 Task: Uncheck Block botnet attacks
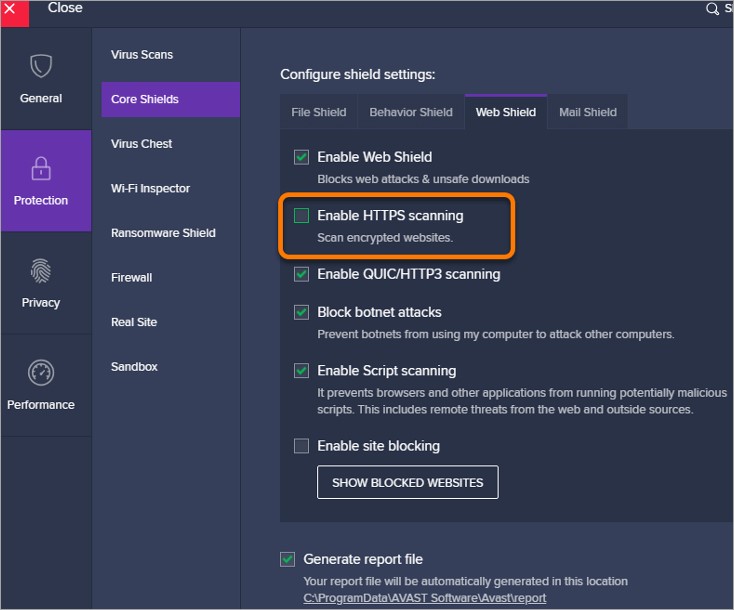point(301,312)
